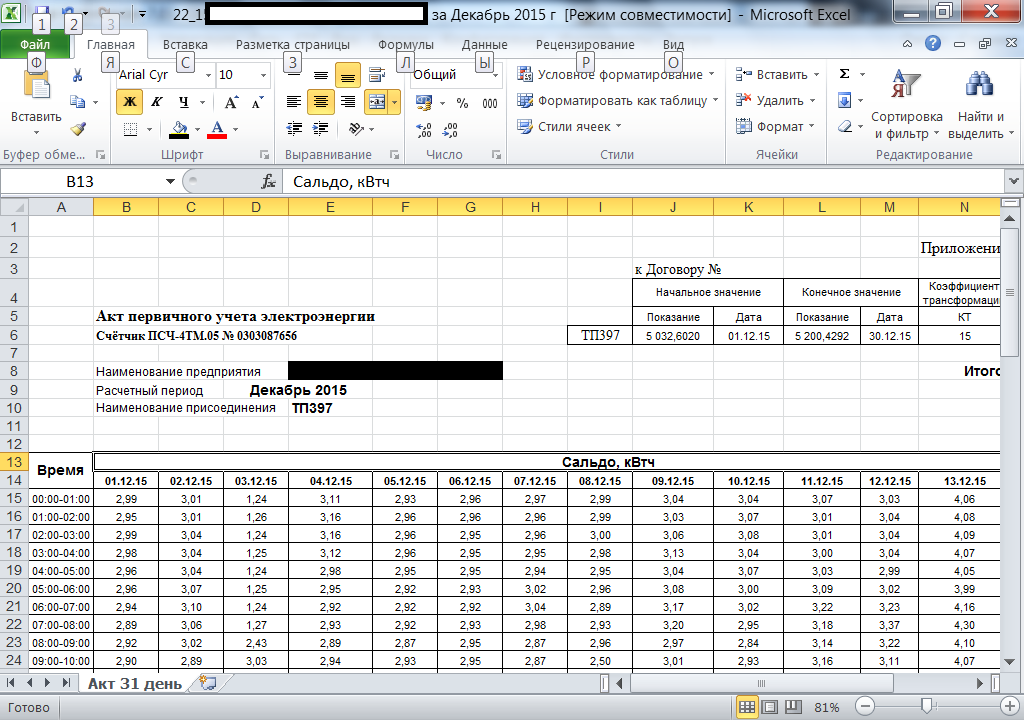1024x720 pixels.
Task: Switch to Page Layout view in status bar
Action: [768, 707]
